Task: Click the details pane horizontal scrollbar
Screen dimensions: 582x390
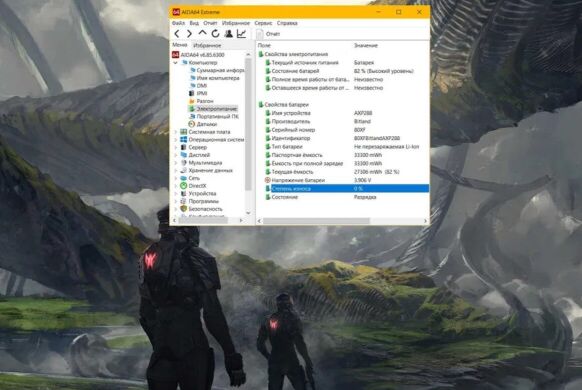Action: coord(316,221)
